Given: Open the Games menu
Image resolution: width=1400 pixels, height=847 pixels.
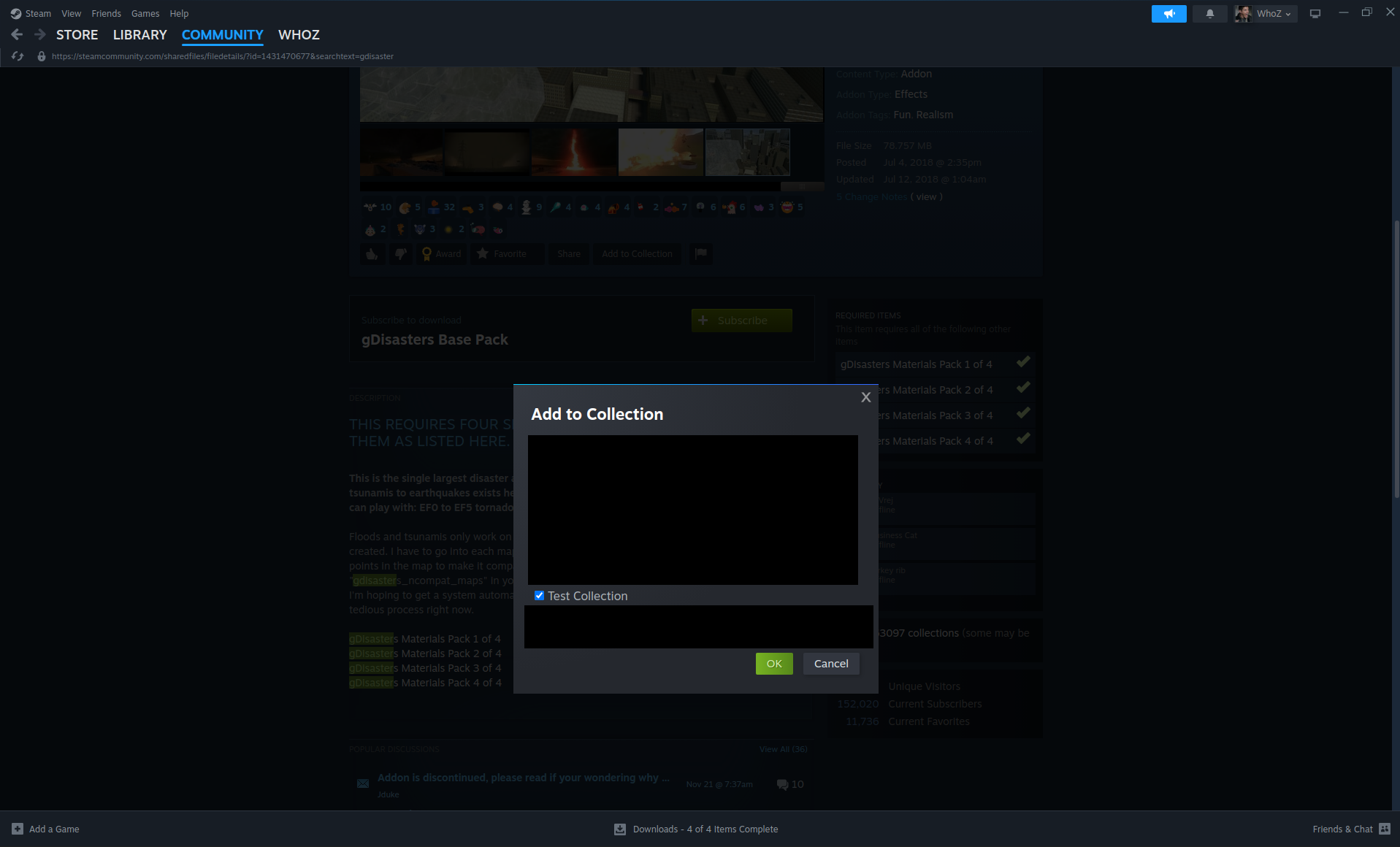Looking at the screenshot, I should pyautogui.click(x=145, y=13).
